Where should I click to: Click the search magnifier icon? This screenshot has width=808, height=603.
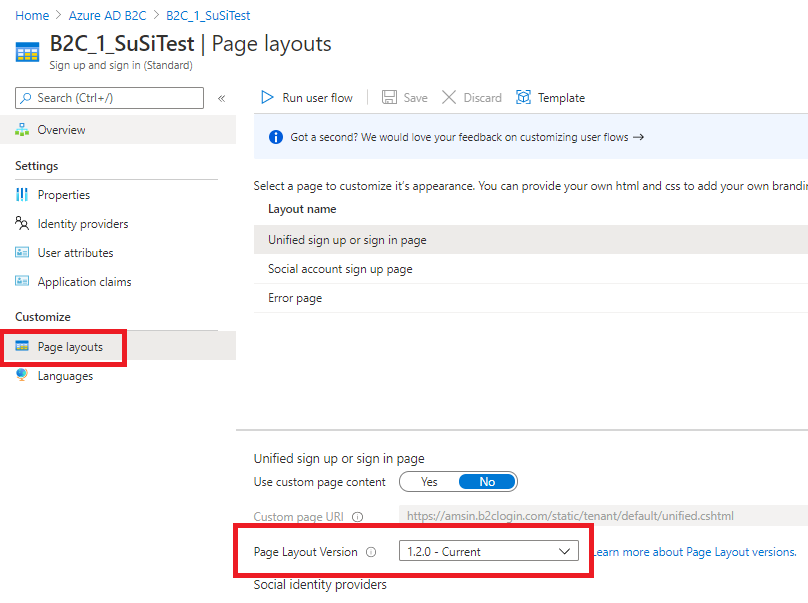click(25, 98)
